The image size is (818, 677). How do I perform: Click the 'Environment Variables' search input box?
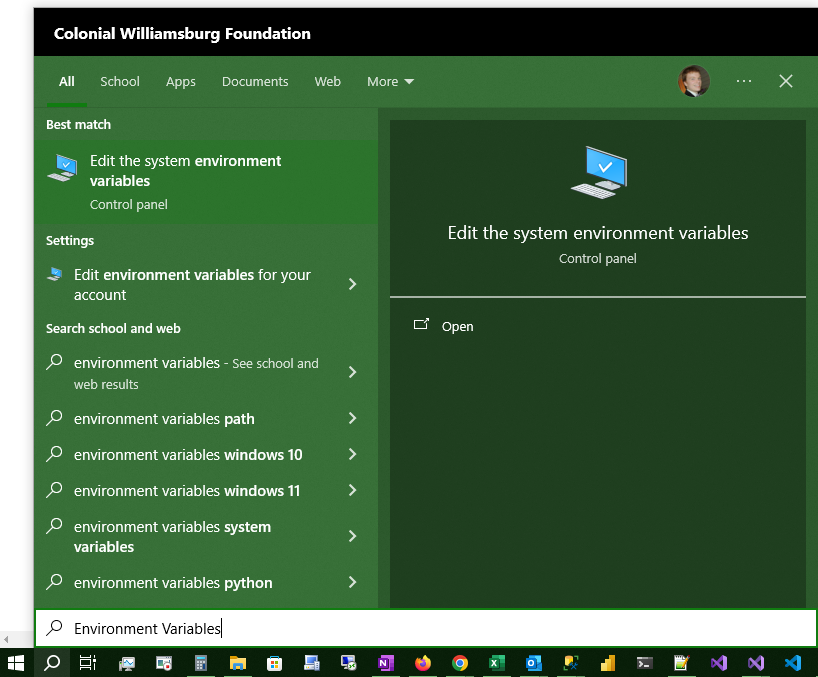pyautogui.click(x=426, y=628)
